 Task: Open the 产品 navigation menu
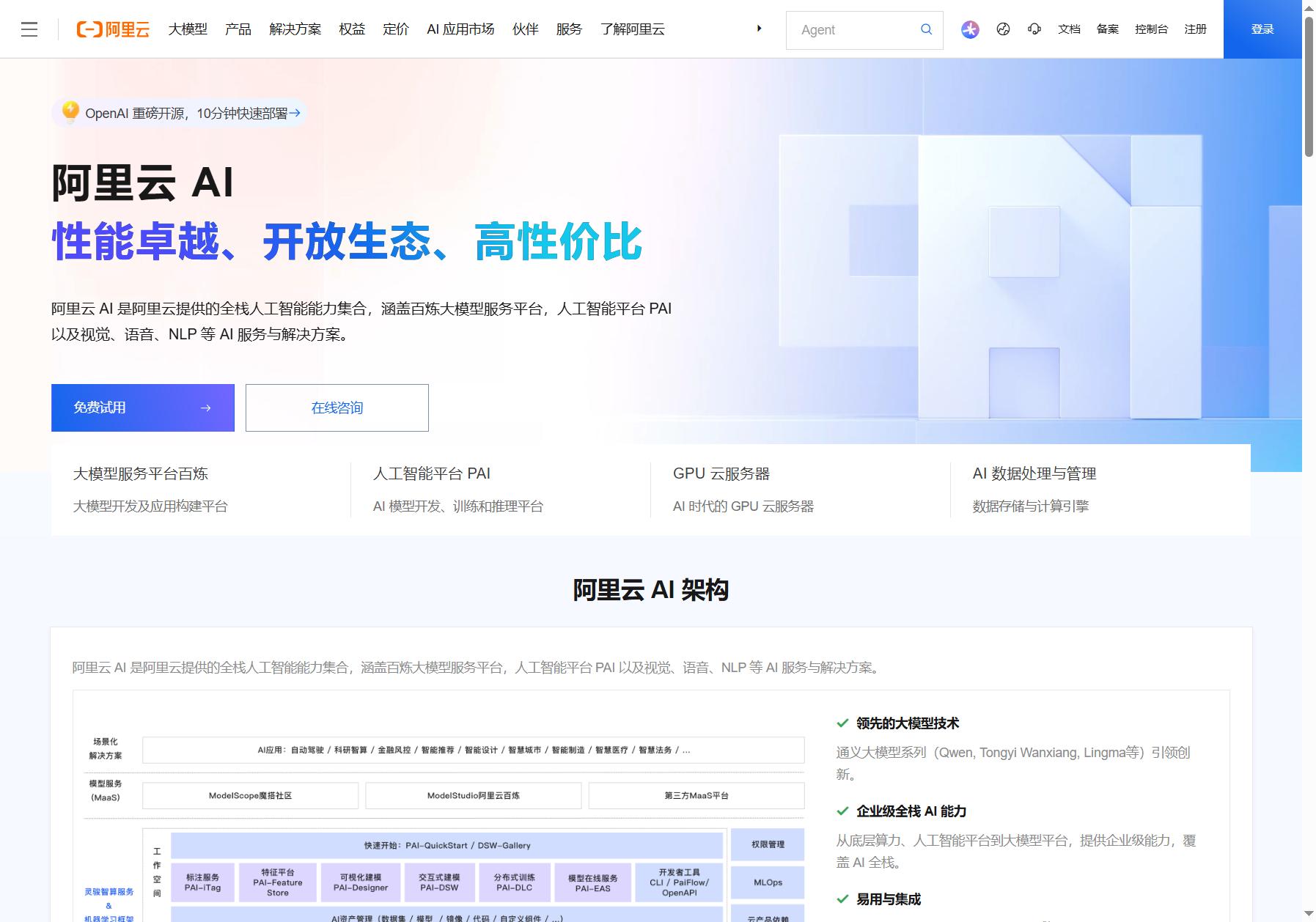coord(238,29)
